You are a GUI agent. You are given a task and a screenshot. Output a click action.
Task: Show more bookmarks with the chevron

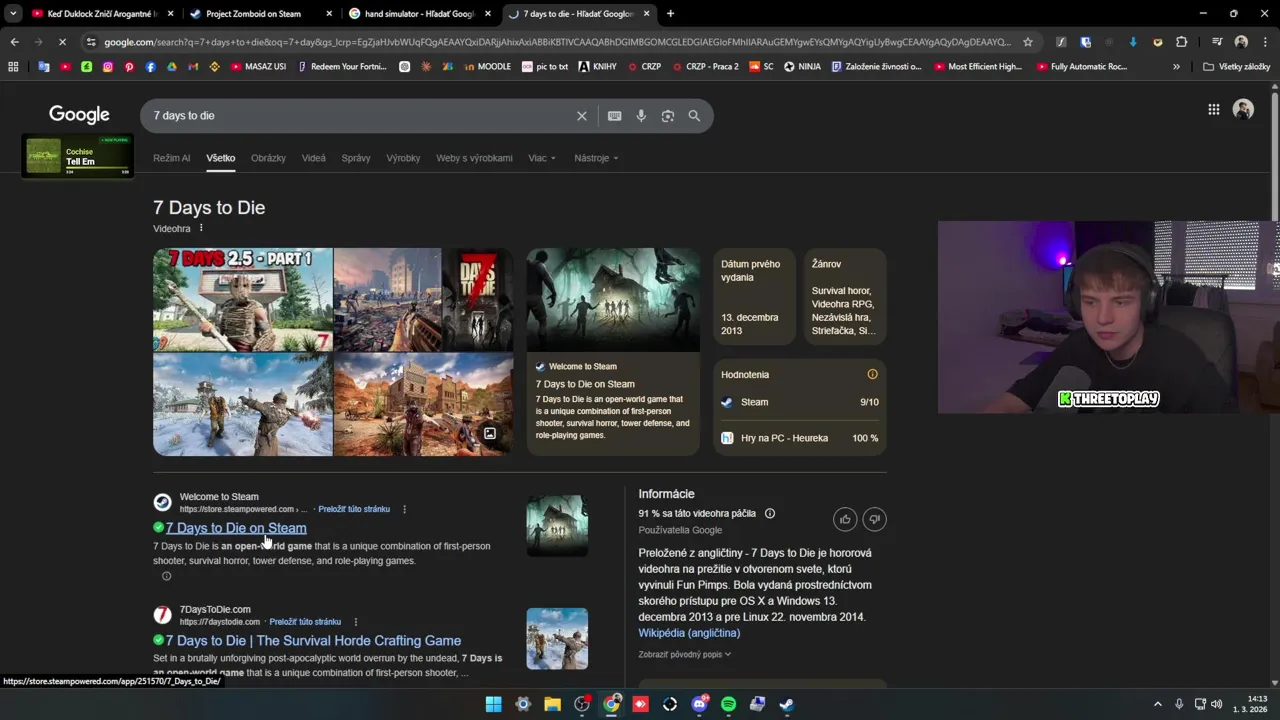[1176, 67]
